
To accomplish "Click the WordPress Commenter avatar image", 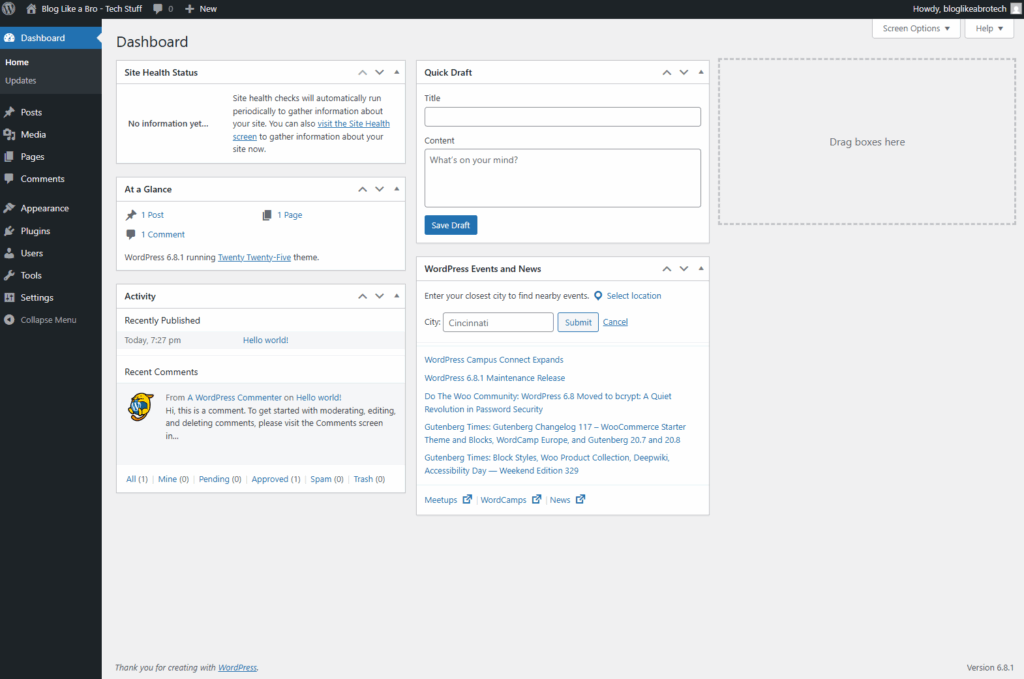I will [x=140, y=407].
